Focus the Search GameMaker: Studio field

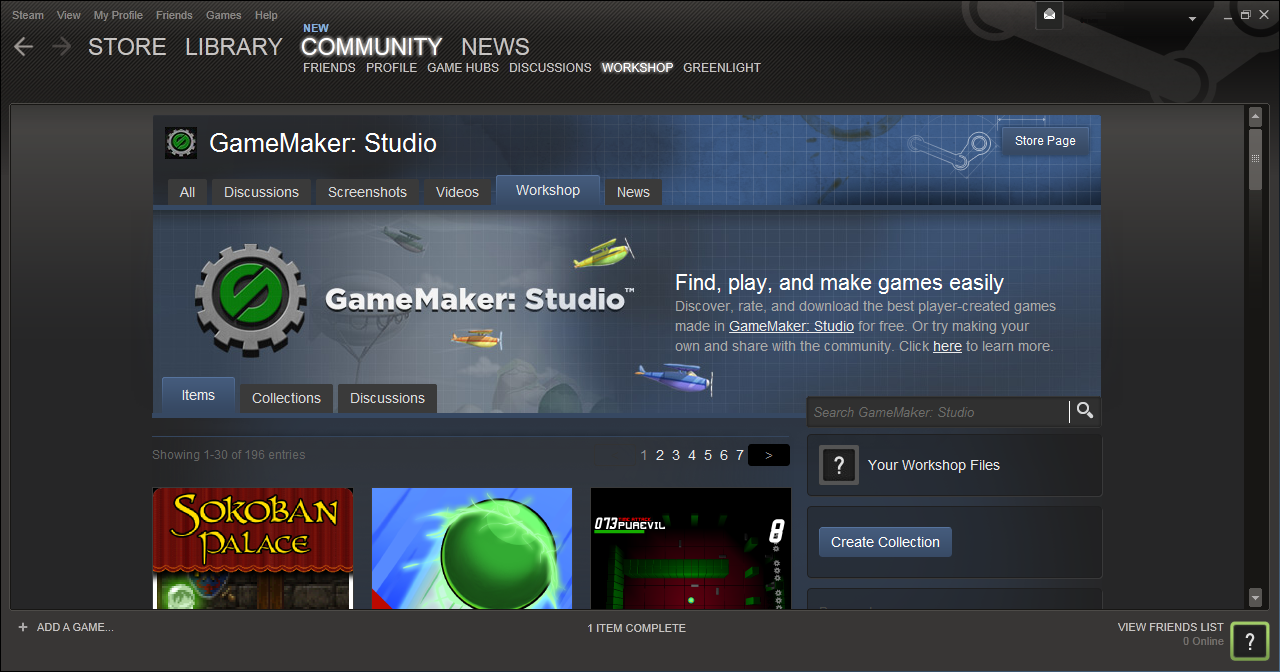point(939,412)
